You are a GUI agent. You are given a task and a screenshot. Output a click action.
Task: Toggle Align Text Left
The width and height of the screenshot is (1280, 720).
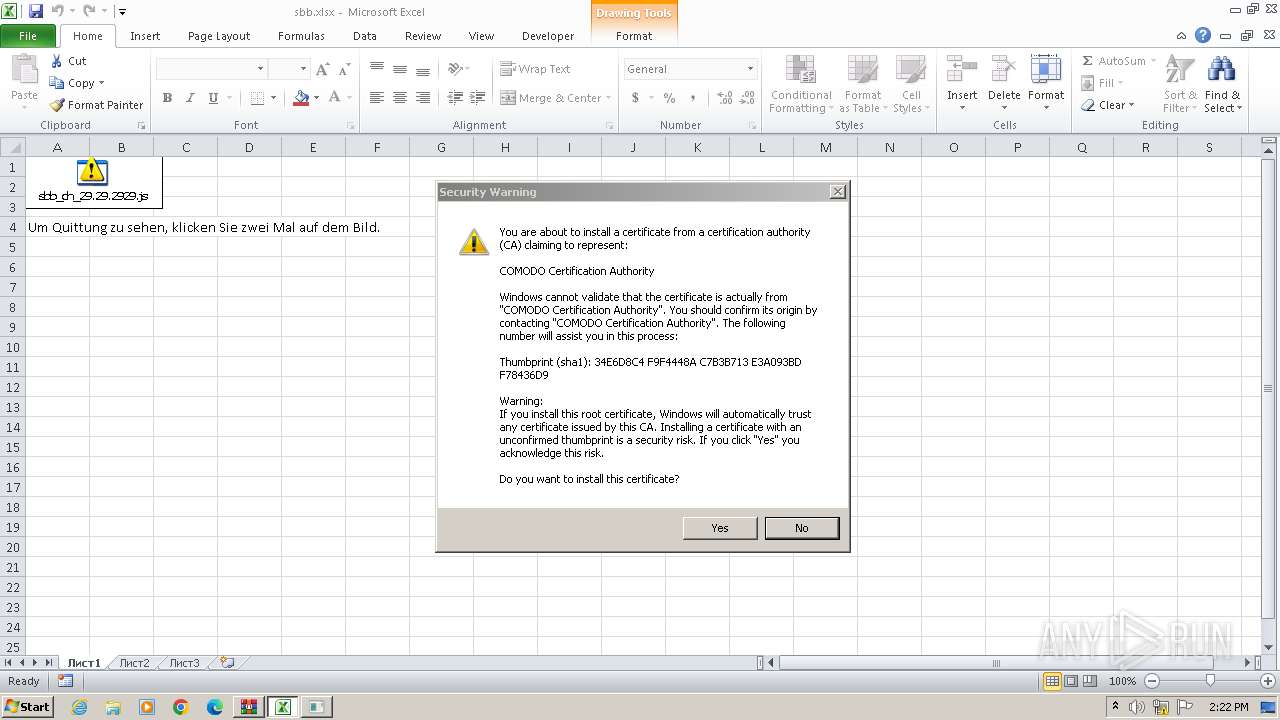coord(376,98)
